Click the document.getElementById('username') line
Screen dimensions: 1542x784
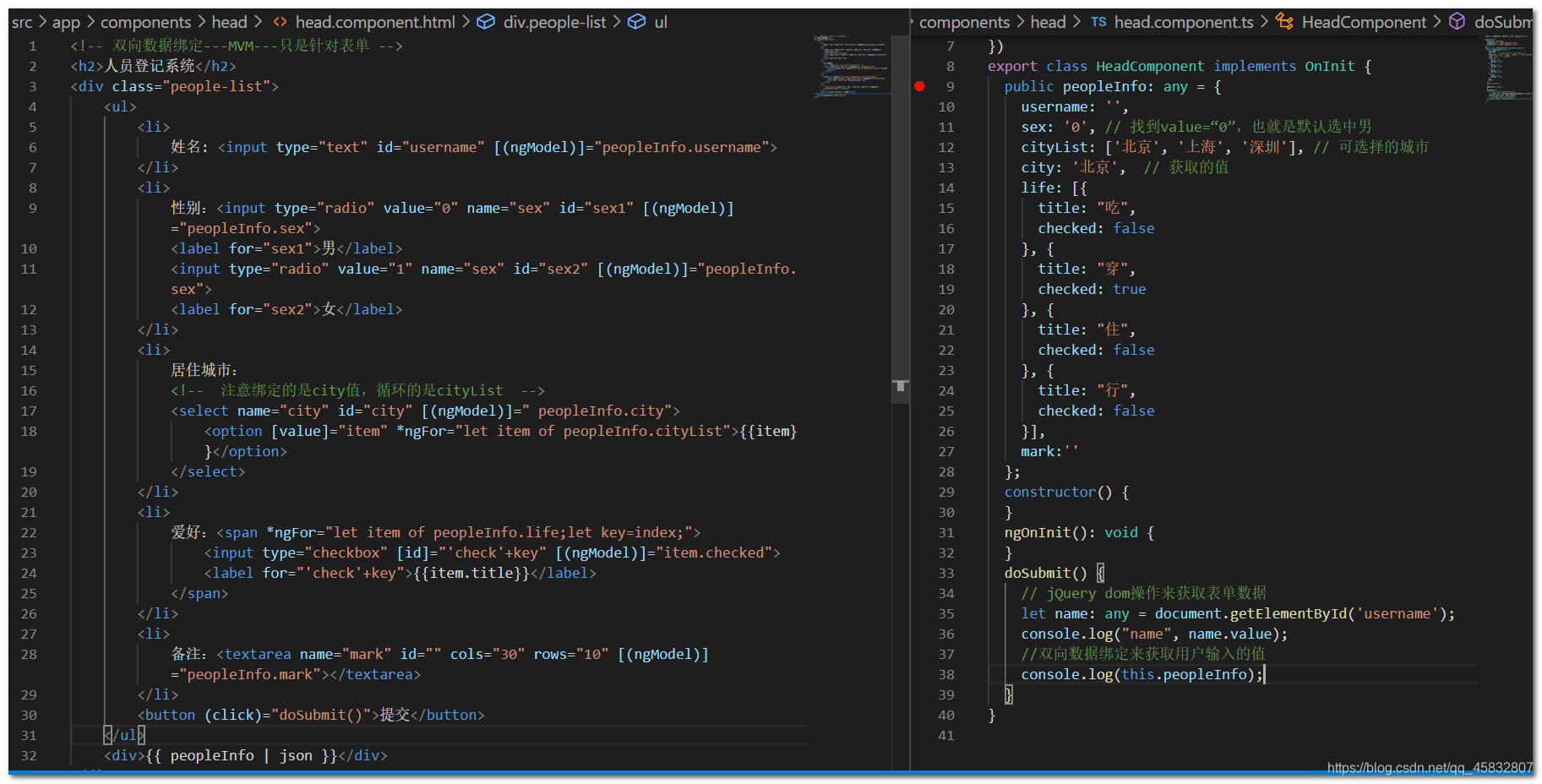1238,613
